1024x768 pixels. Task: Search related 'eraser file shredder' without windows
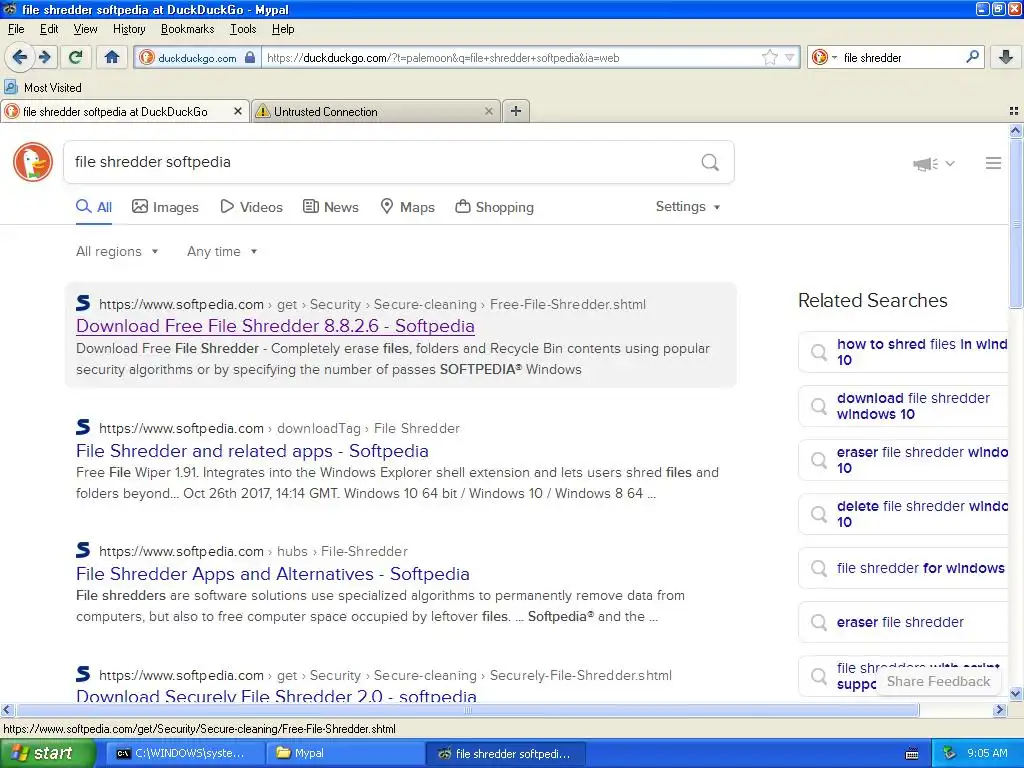point(904,622)
